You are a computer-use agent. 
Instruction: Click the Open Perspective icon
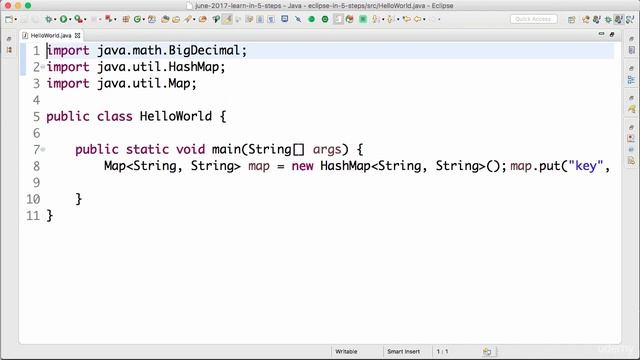(571, 20)
